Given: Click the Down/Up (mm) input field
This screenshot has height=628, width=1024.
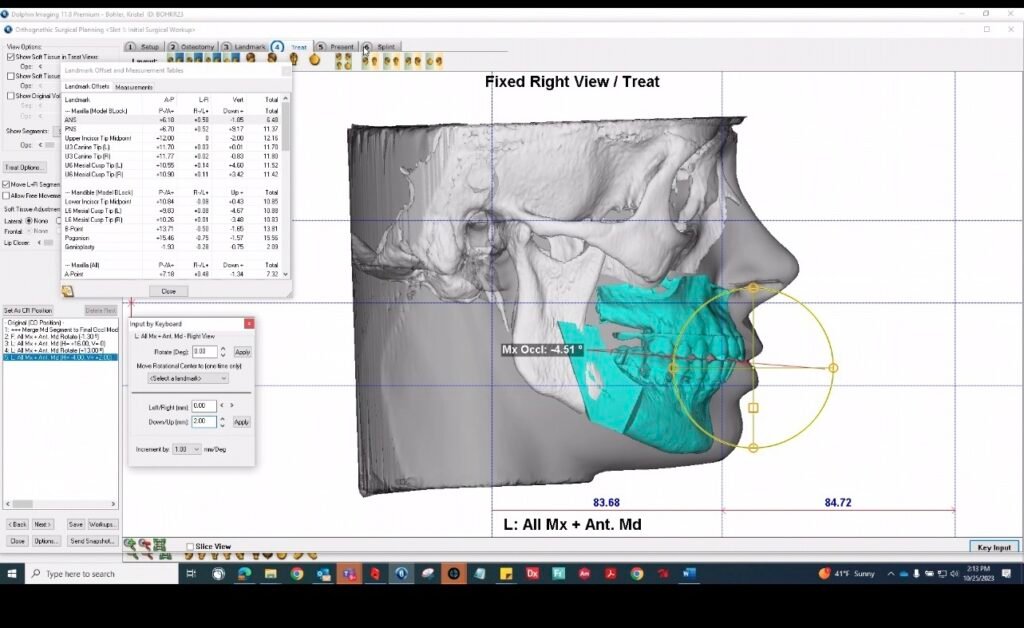Looking at the screenshot, I should [203, 422].
